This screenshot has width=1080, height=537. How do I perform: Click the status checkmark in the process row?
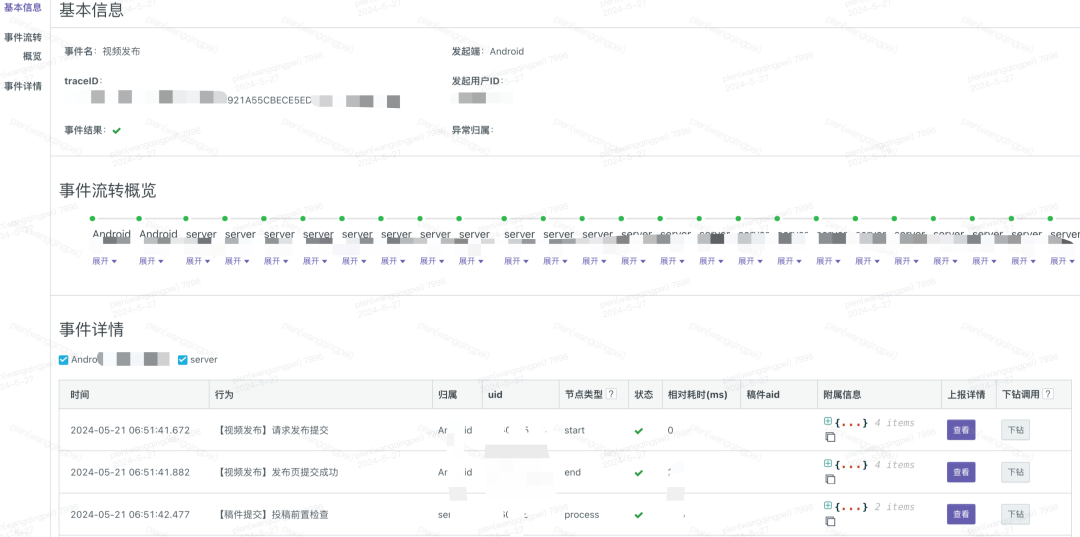point(638,515)
